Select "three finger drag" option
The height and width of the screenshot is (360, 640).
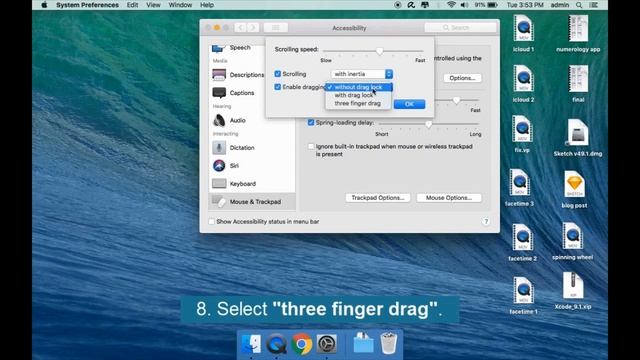coord(358,103)
